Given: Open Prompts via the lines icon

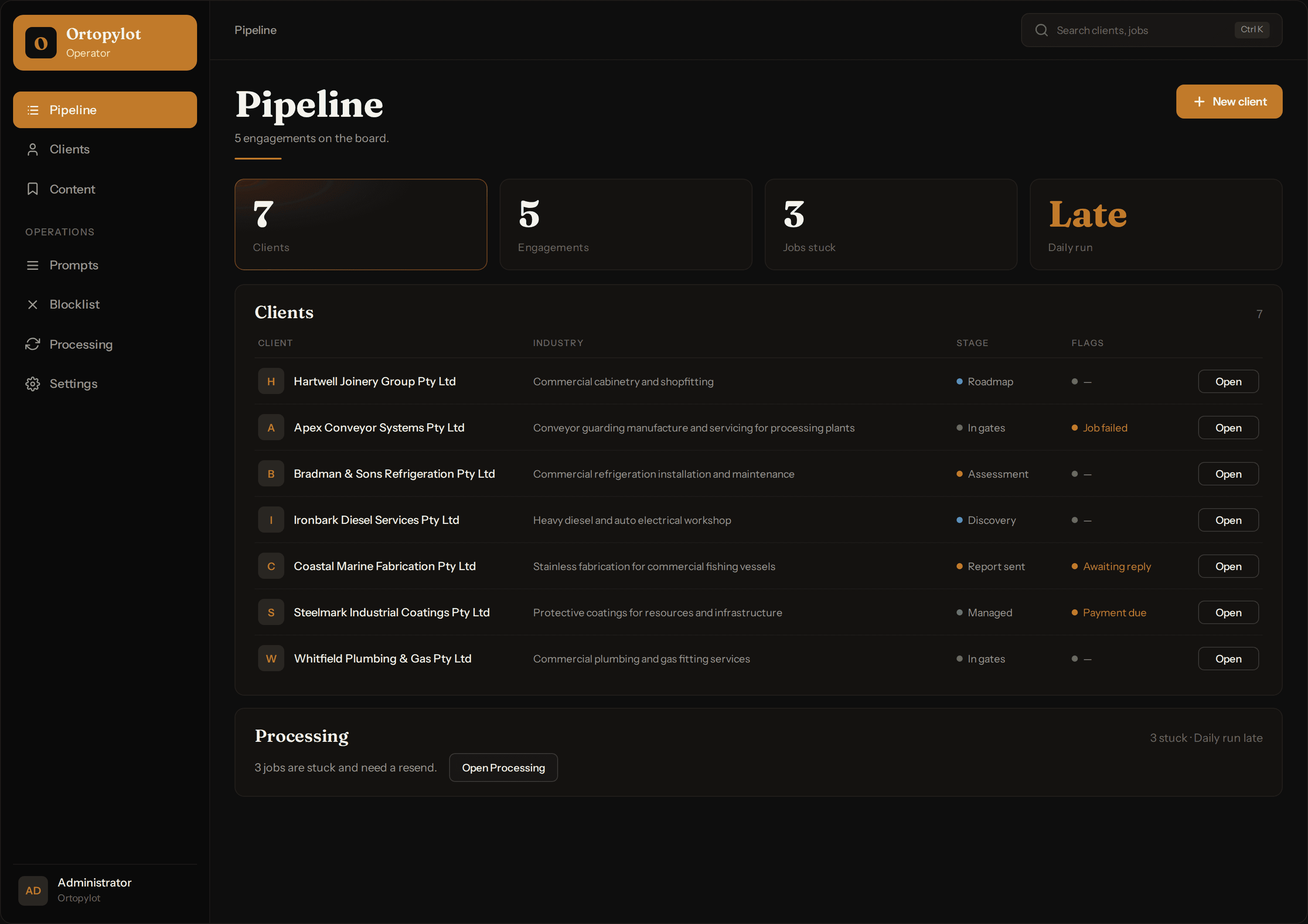Looking at the screenshot, I should [32, 265].
